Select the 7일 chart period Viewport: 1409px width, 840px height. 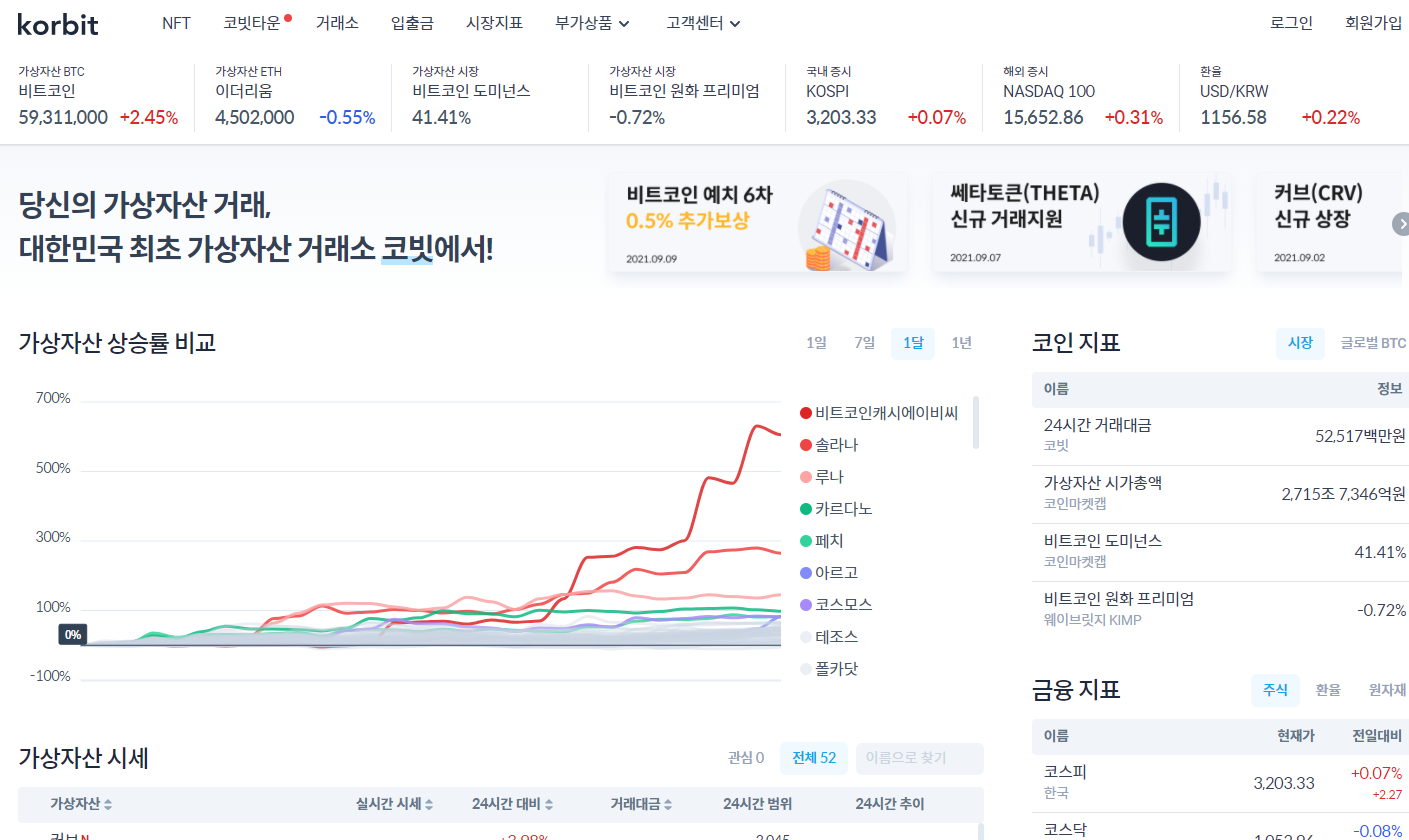(864, 343)
